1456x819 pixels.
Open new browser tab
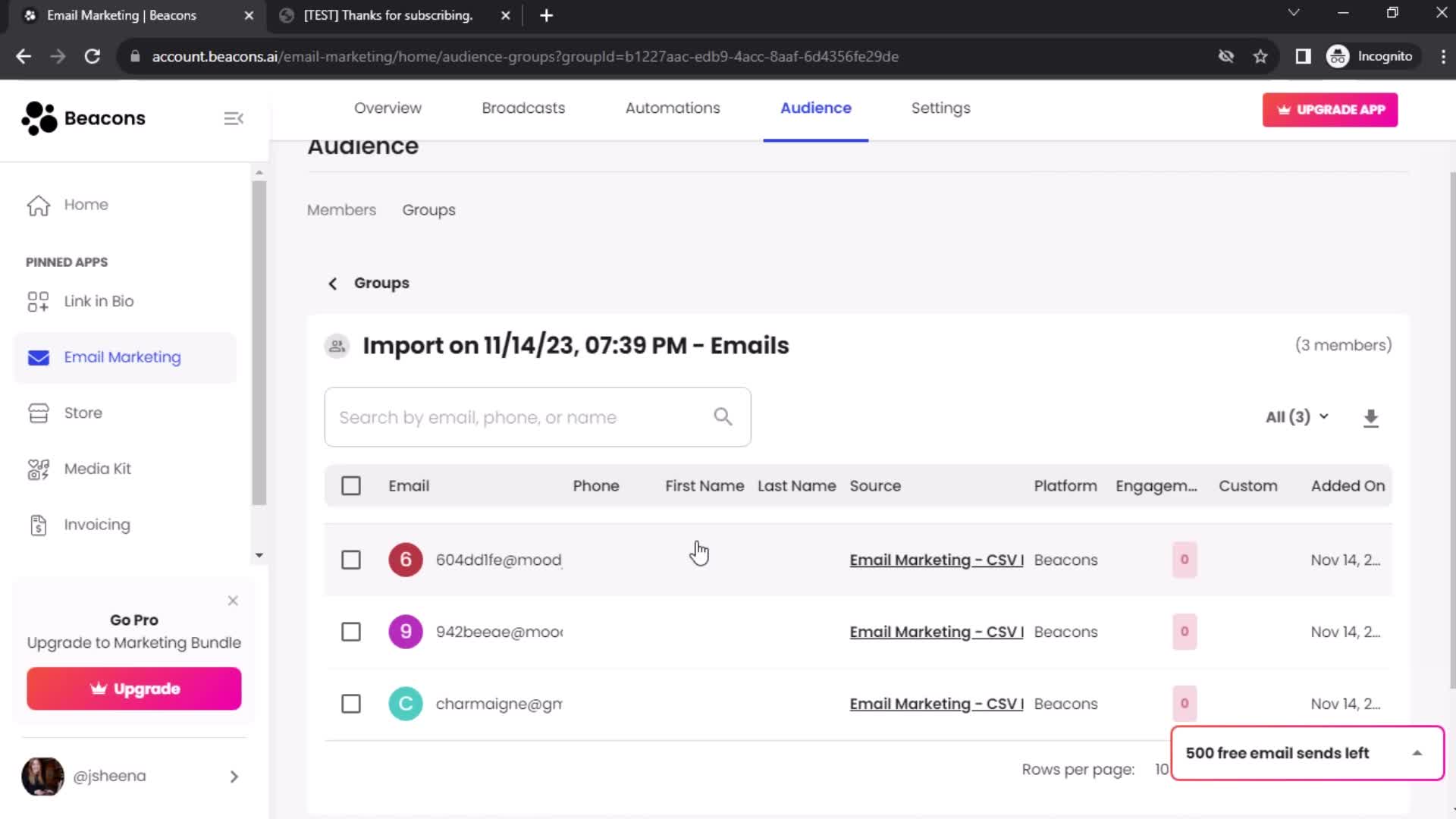click(546, 15)
